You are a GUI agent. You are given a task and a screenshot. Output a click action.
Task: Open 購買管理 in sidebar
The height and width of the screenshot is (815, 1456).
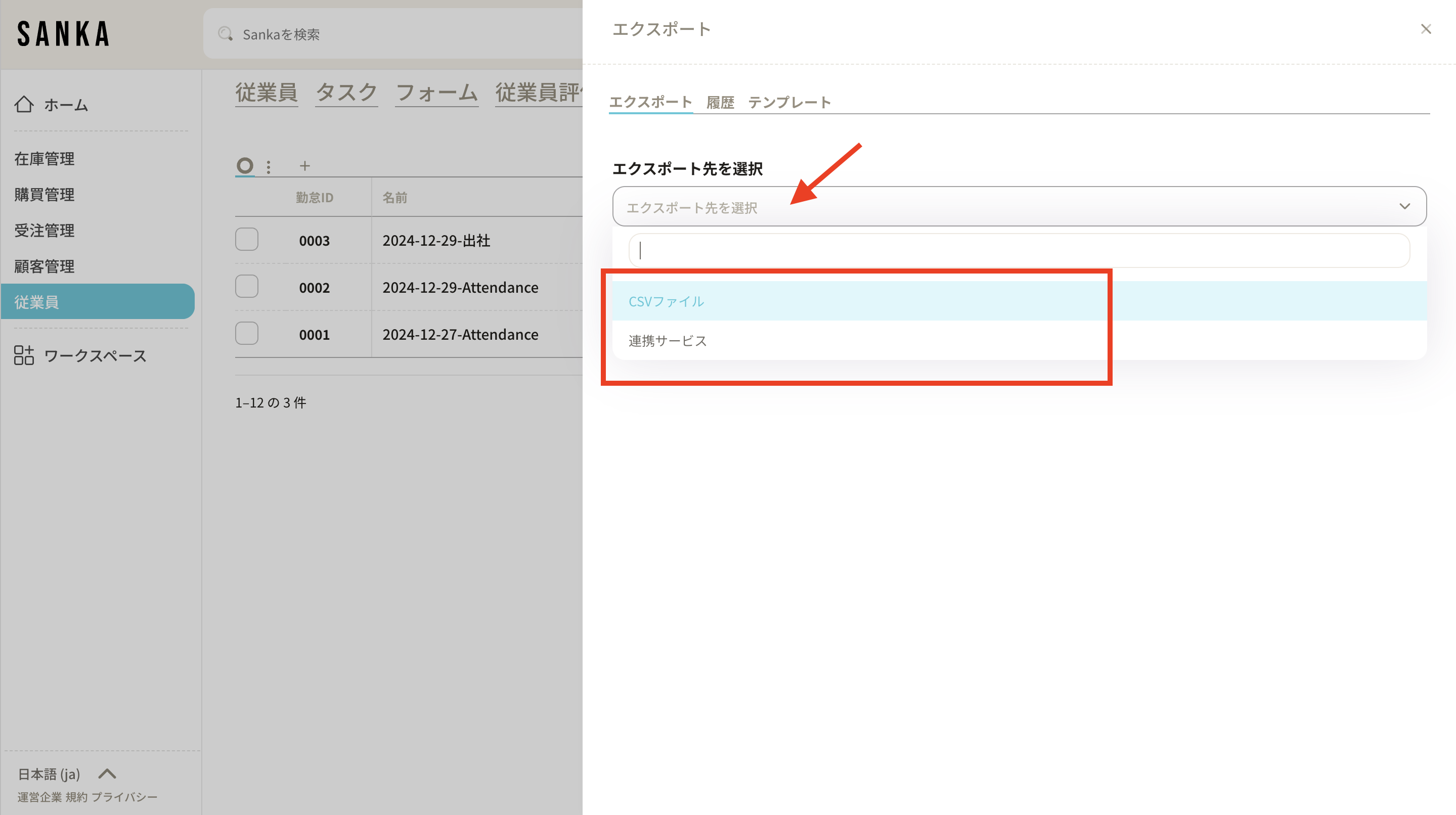(x=44, y=195)
